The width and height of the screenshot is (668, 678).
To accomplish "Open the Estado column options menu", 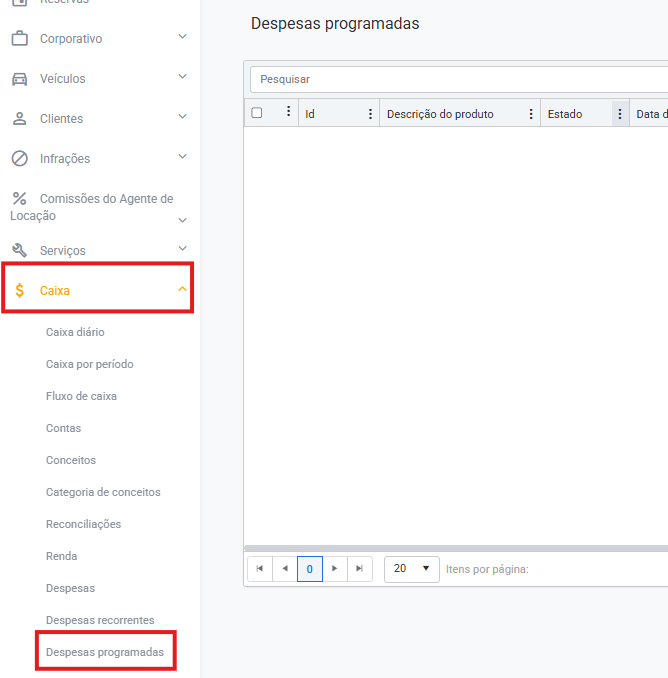I will click(x=620, y=114).
